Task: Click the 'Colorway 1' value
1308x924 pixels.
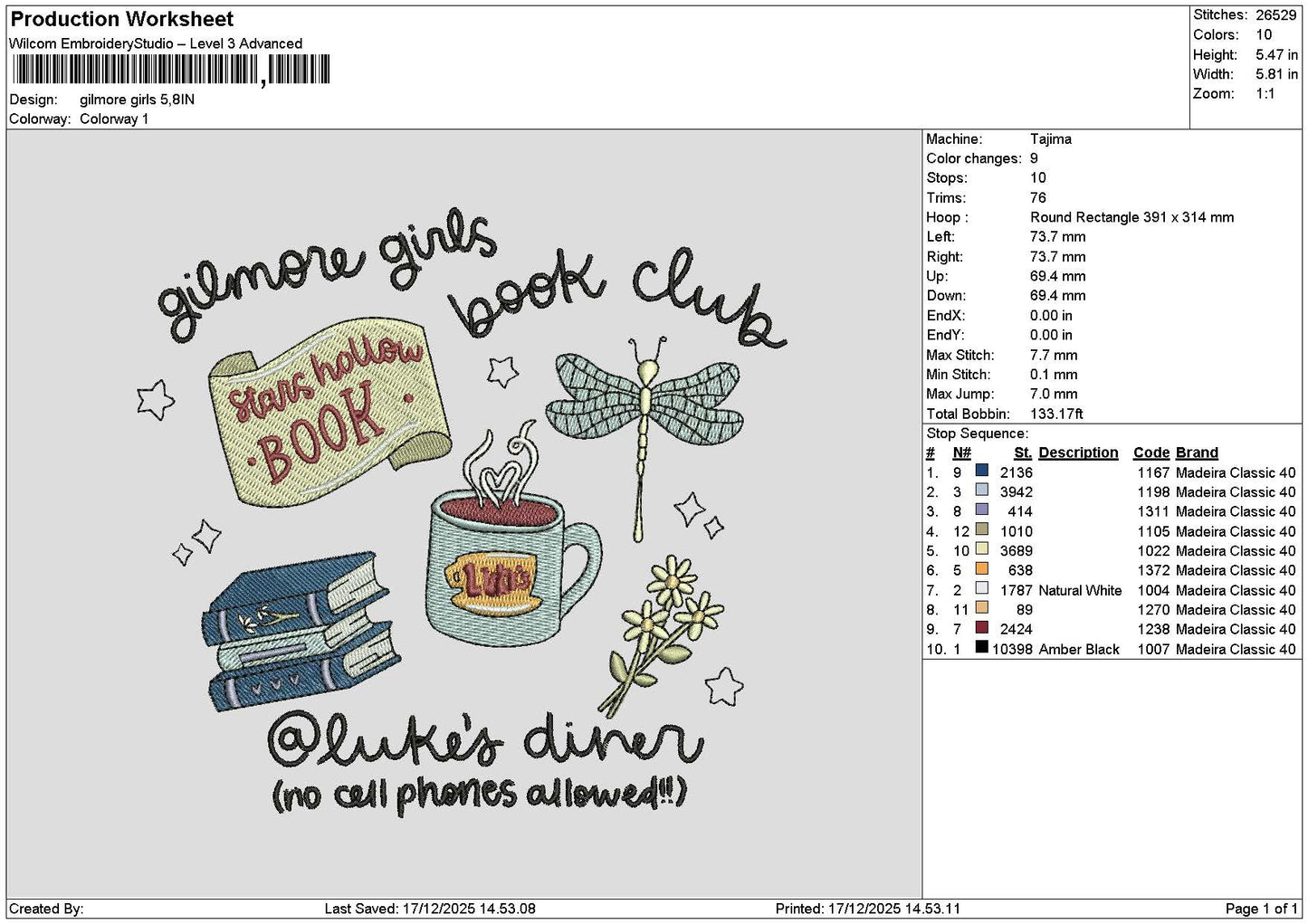Action: tap(114, 119)
